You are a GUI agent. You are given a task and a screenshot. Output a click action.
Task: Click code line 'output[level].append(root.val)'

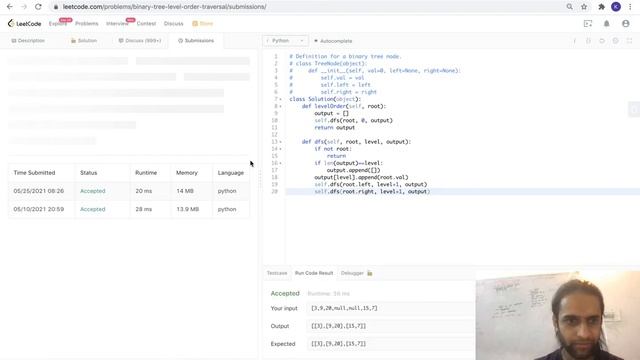pyautogui.click(x=361, y=177)
